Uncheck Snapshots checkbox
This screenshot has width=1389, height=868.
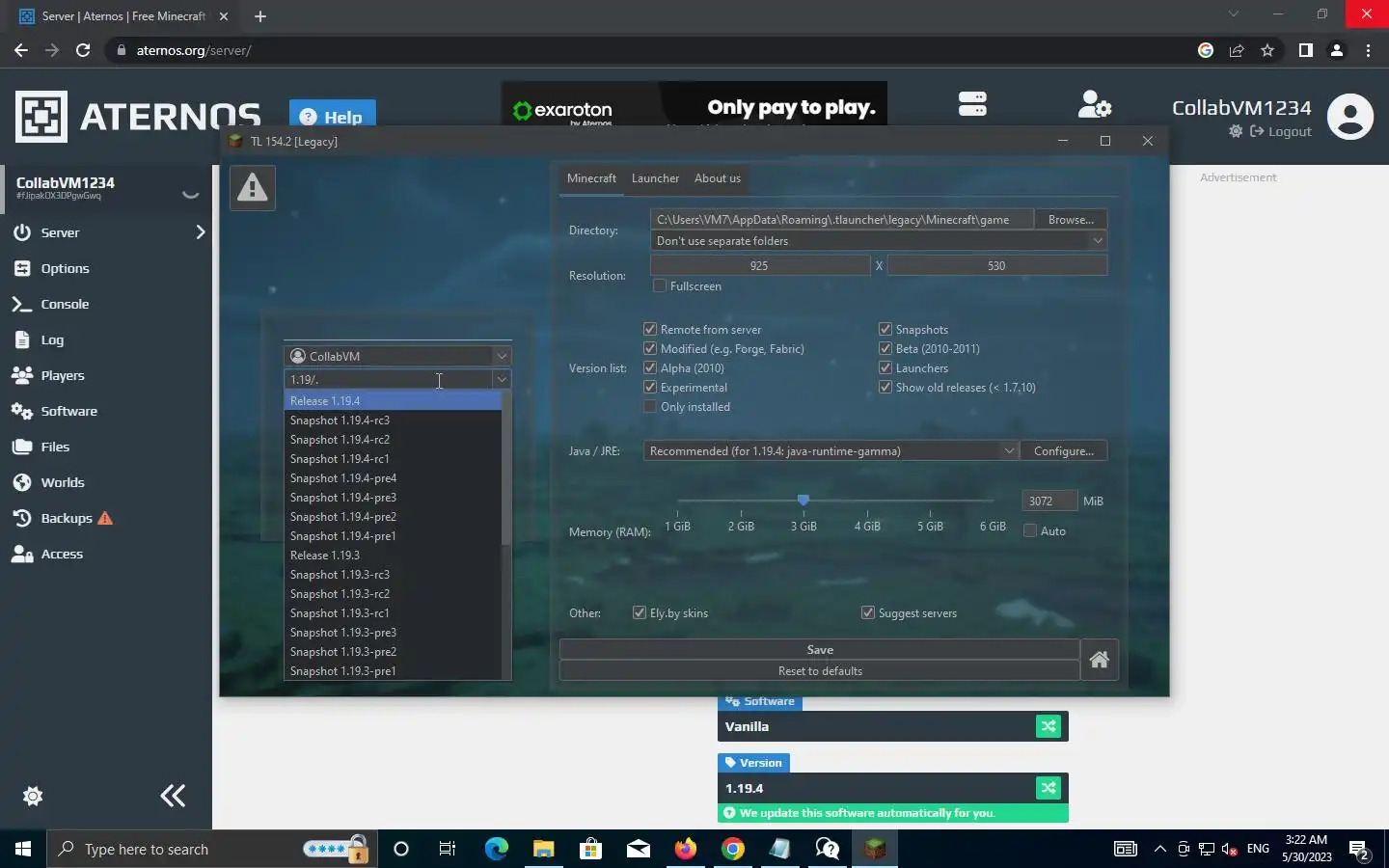885,329
